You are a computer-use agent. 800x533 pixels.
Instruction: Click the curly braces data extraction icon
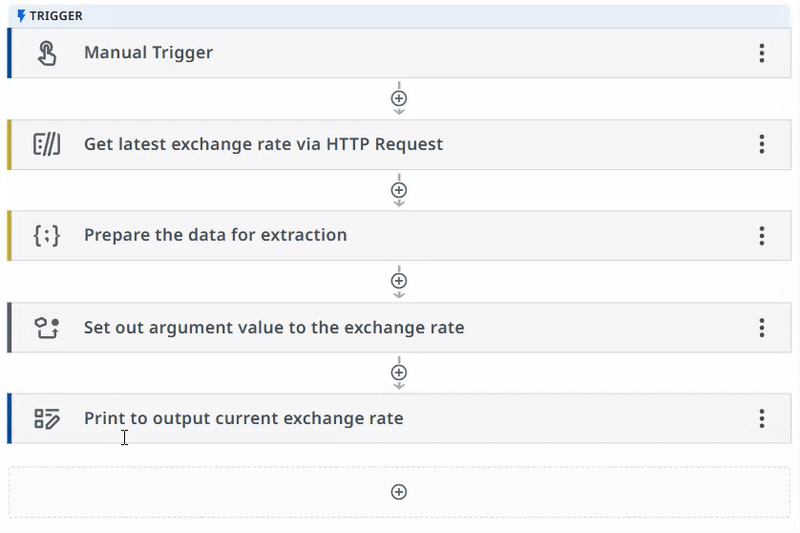47,236
